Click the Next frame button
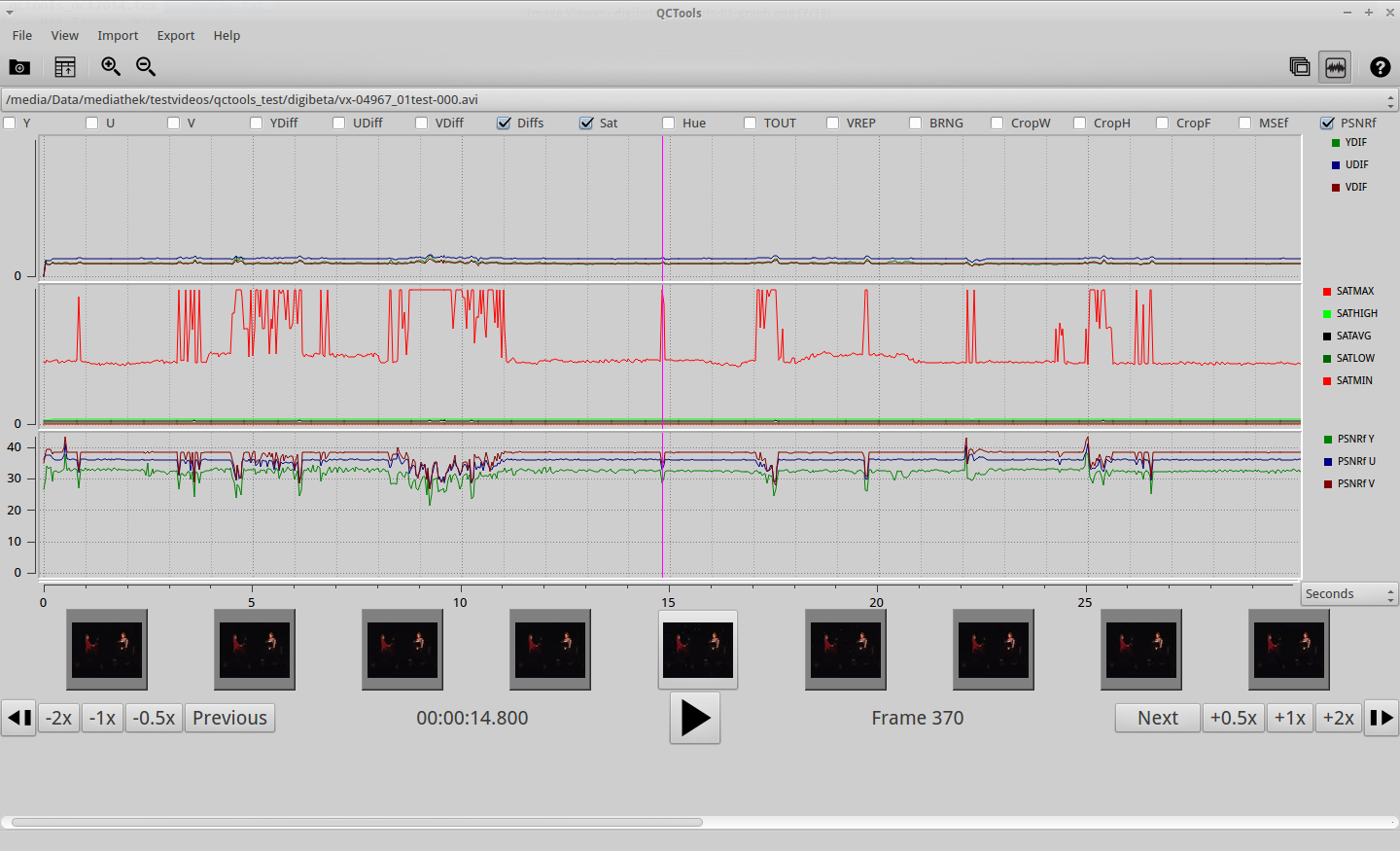This screenshot has width=1400, height=851. coord(1157,718)
